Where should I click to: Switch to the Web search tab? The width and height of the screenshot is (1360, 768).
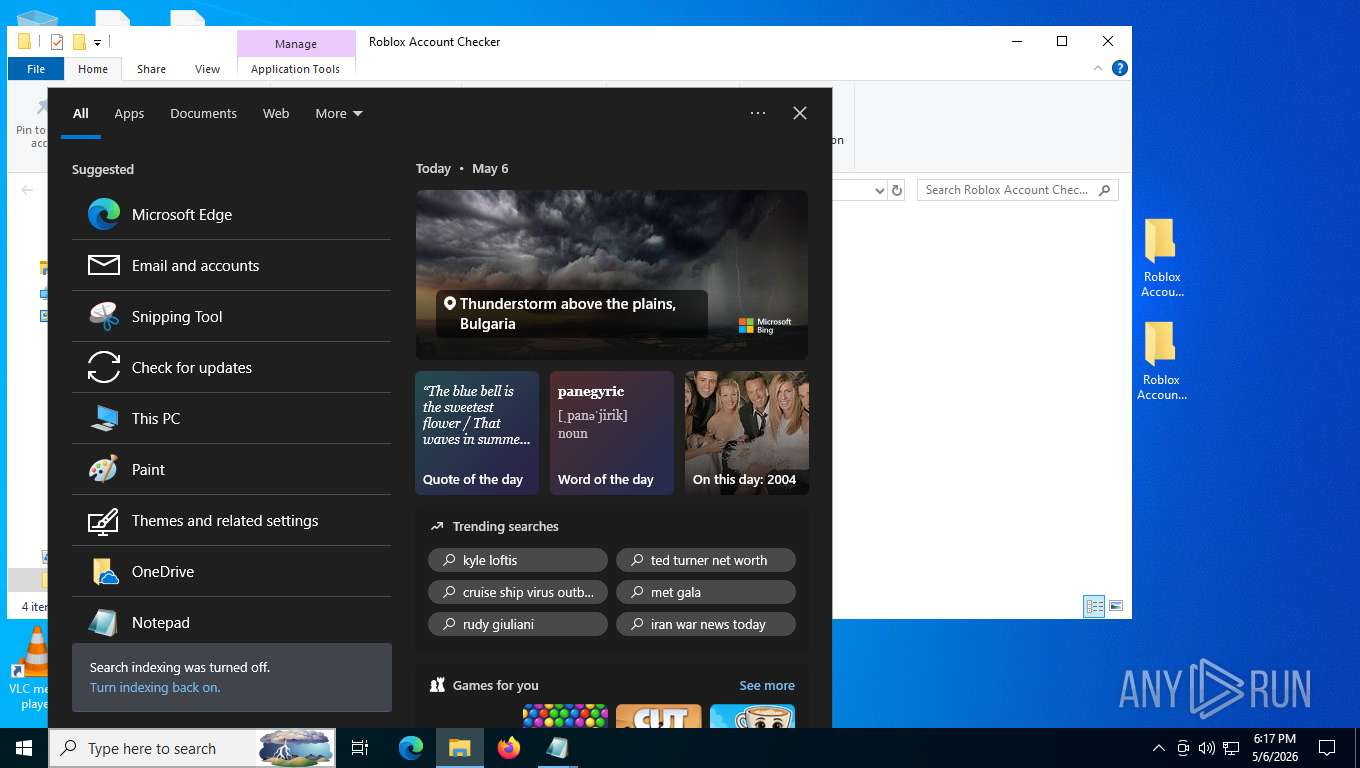click(276, 113)
